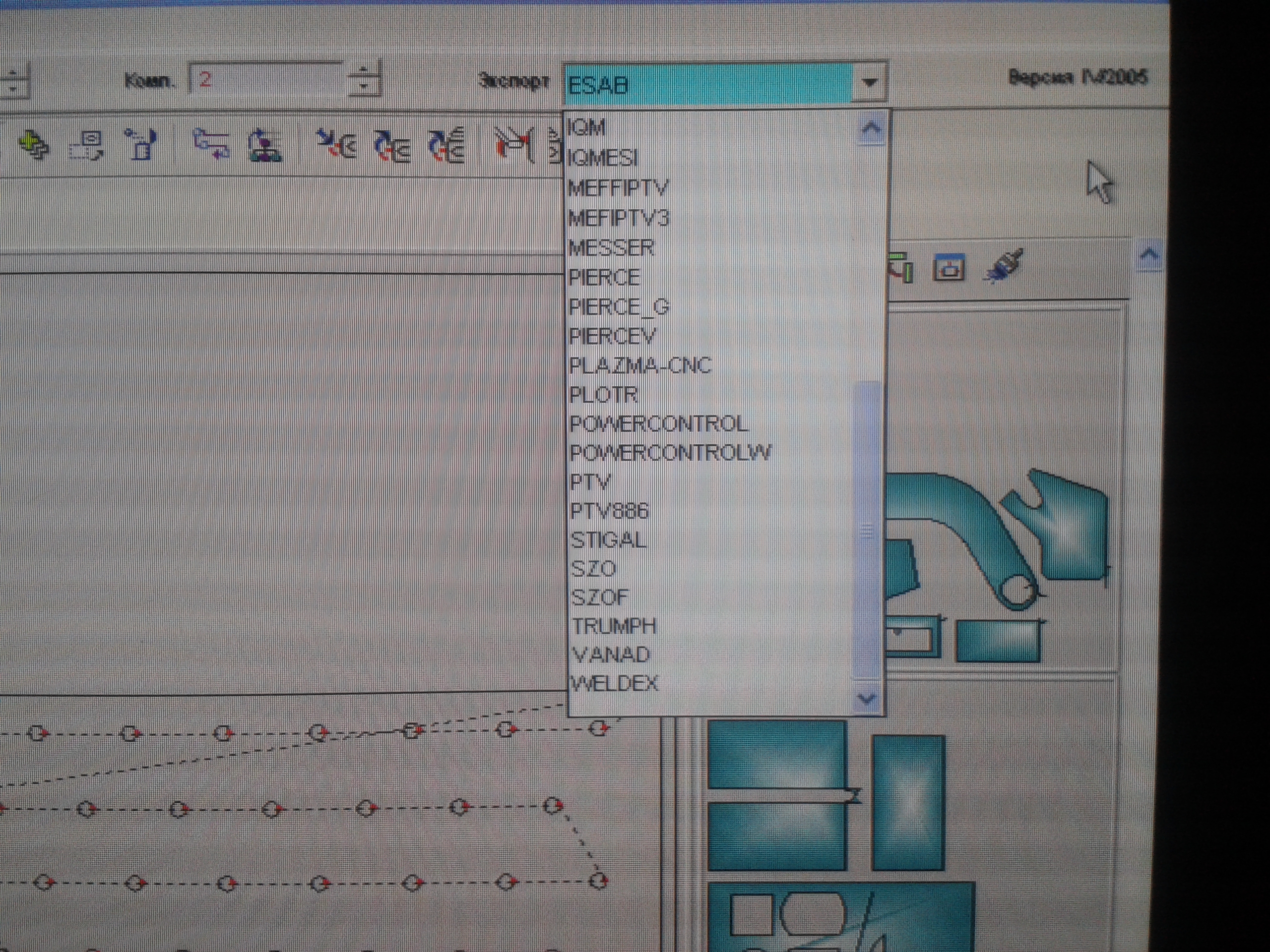Click the Комп. number input field
This screenshot has width=1270, height=952.
pyautogui.click(x=267, y=80)
